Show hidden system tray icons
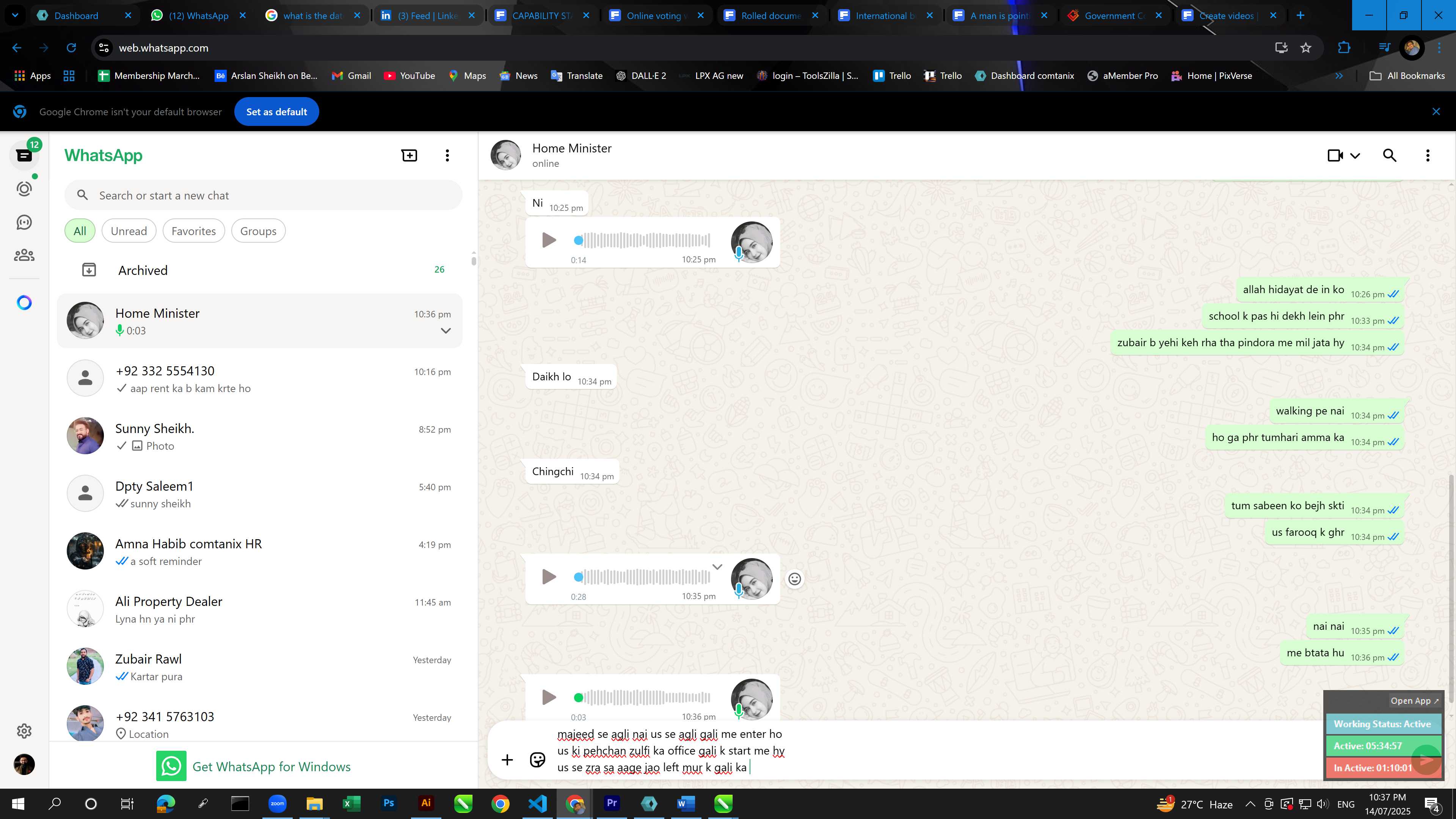The image size is (1456, 819). [1250, 804]
